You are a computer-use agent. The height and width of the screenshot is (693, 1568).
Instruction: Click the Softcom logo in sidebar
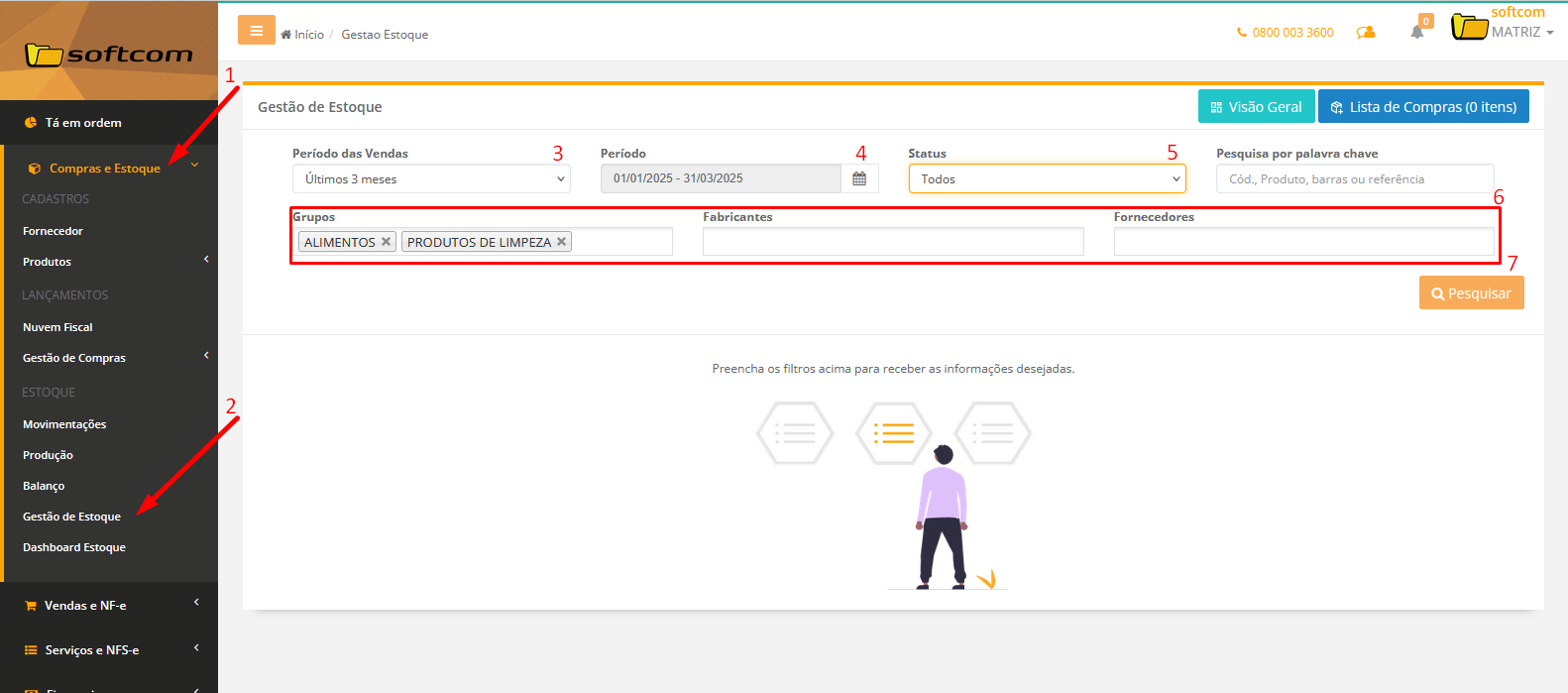(109, 54)
